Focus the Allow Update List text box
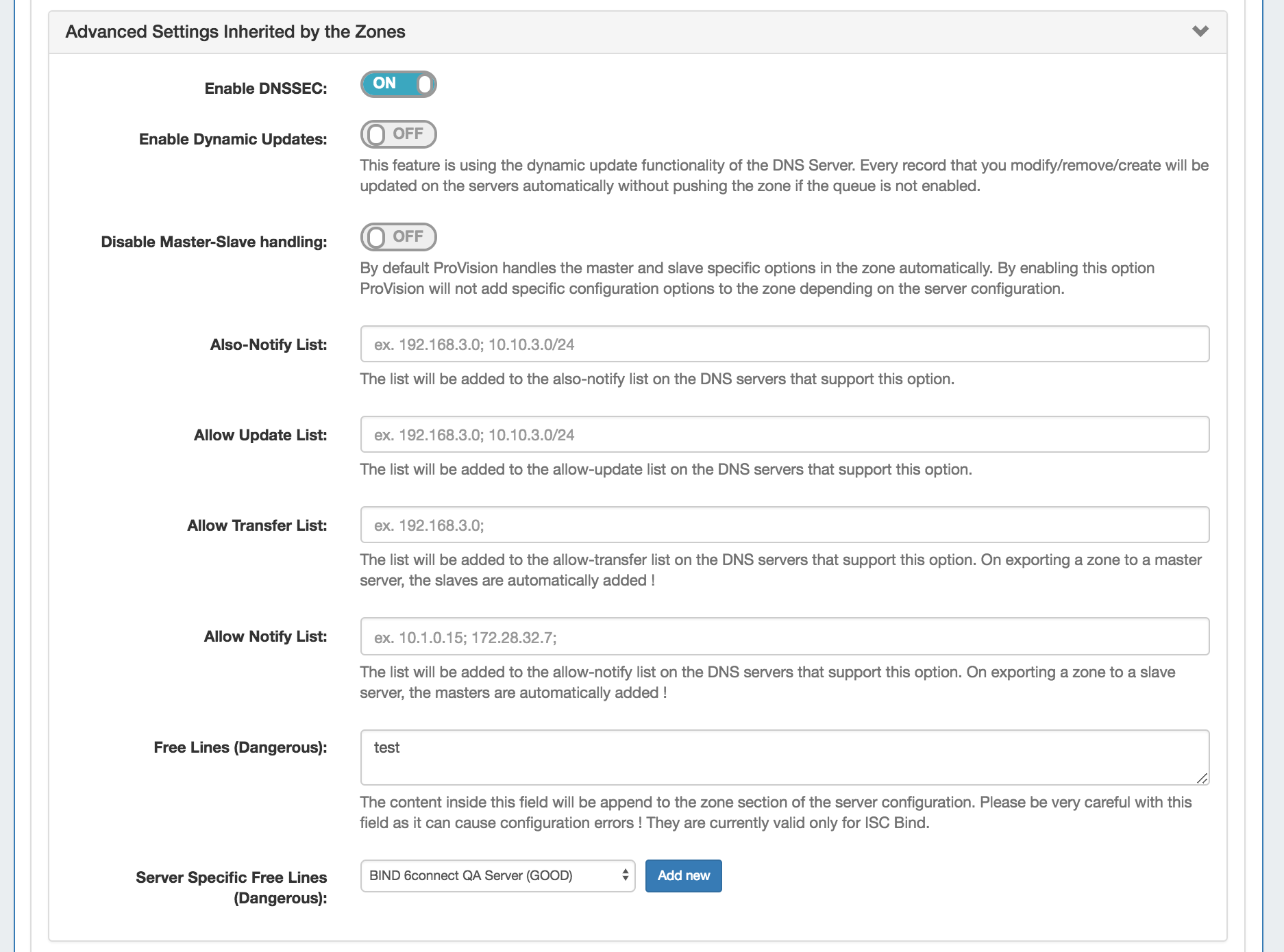This screenshot has width=1284, height=952. pyautogui.click(x=784, y=434)
